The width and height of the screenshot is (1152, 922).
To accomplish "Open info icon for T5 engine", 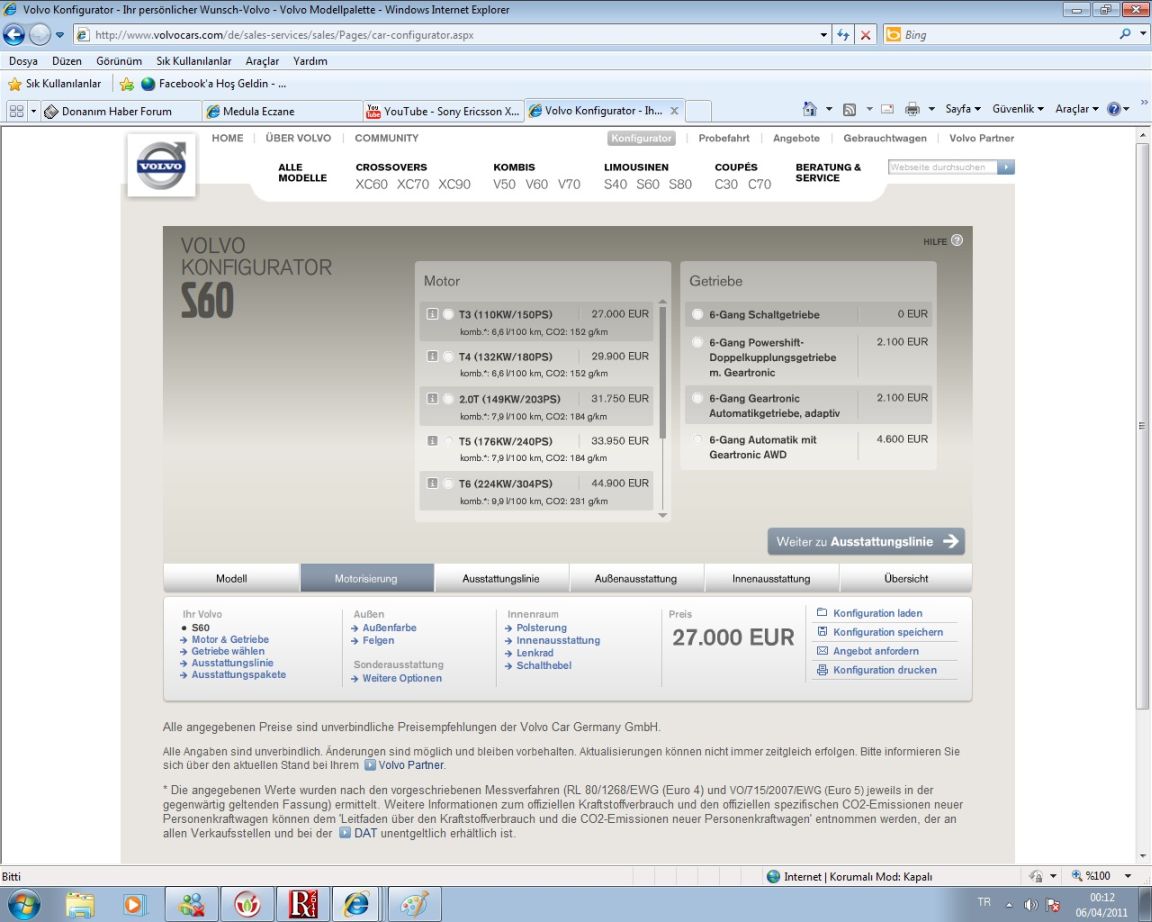I will point(432,441).
